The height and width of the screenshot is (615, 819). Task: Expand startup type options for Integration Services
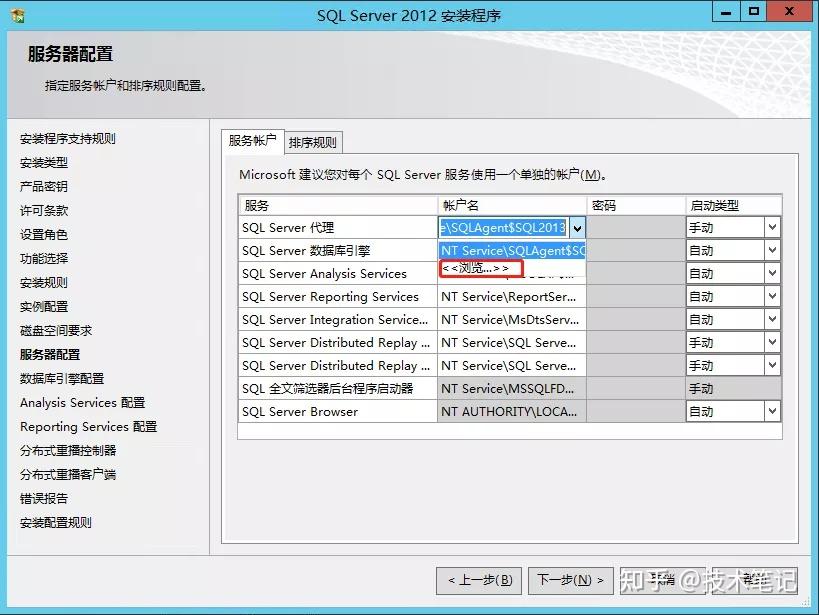(772, 319)
